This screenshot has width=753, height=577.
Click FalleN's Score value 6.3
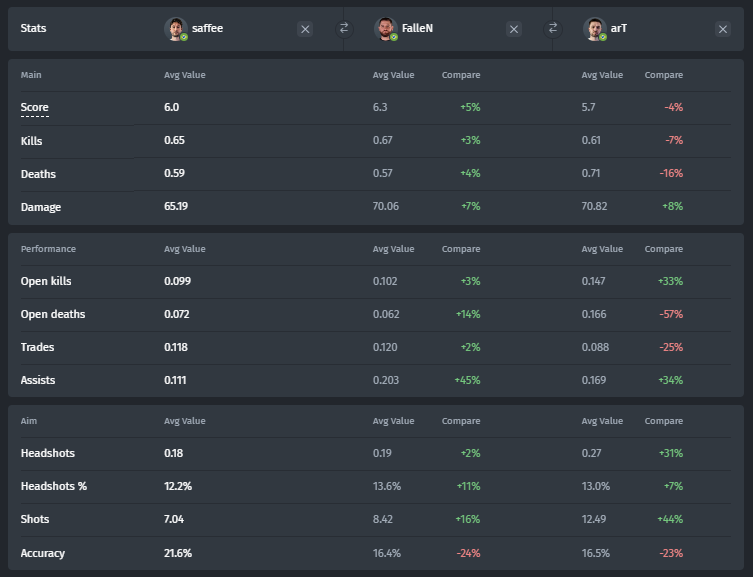[380, 107]
